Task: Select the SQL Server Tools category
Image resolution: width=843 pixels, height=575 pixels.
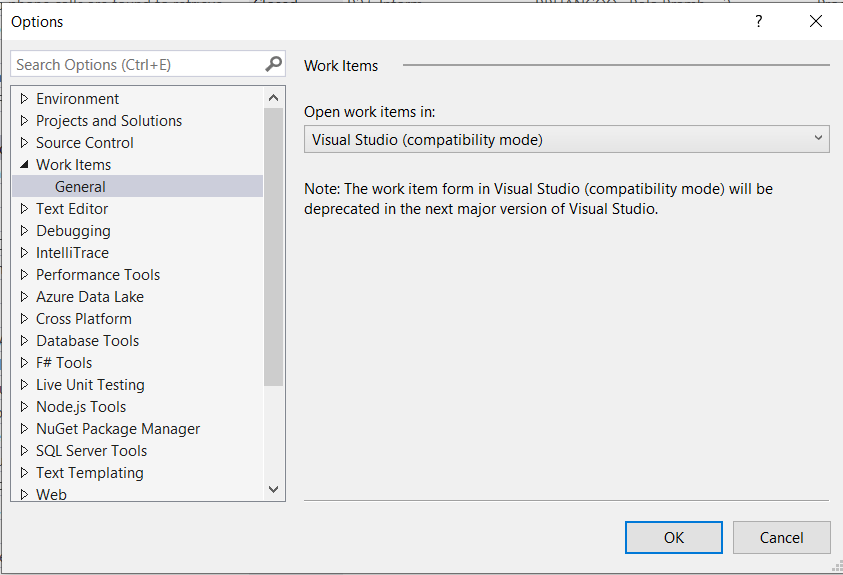Action: pos(91,451)
